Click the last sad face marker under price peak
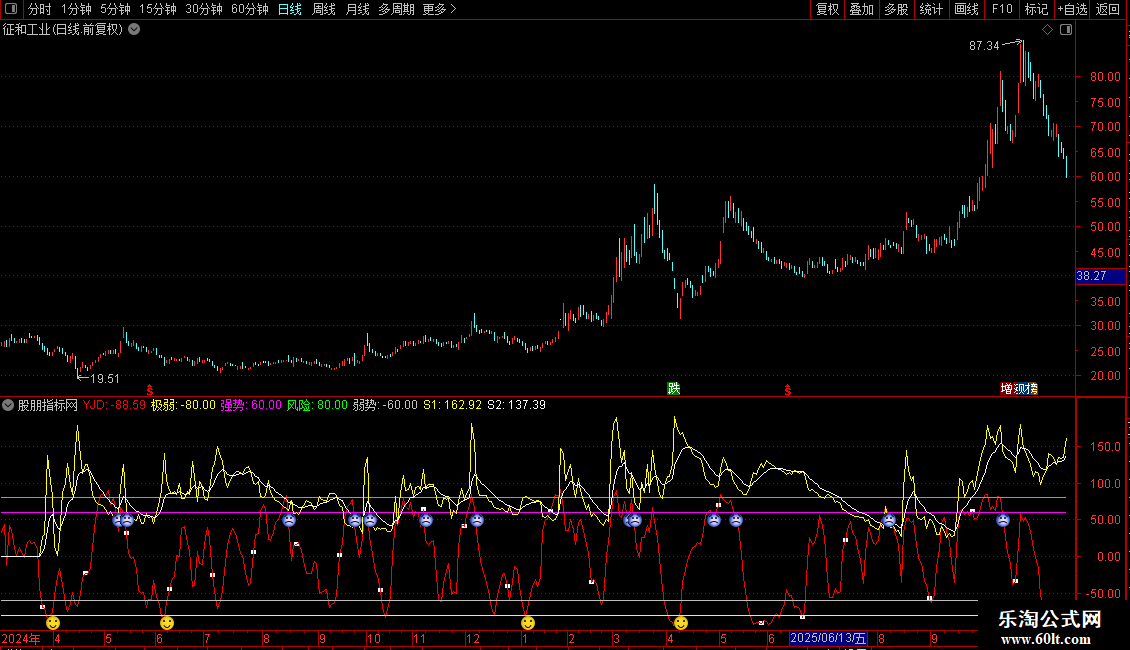The width and height of the screenshot is (1130, 650). (x=1002, y=520)
